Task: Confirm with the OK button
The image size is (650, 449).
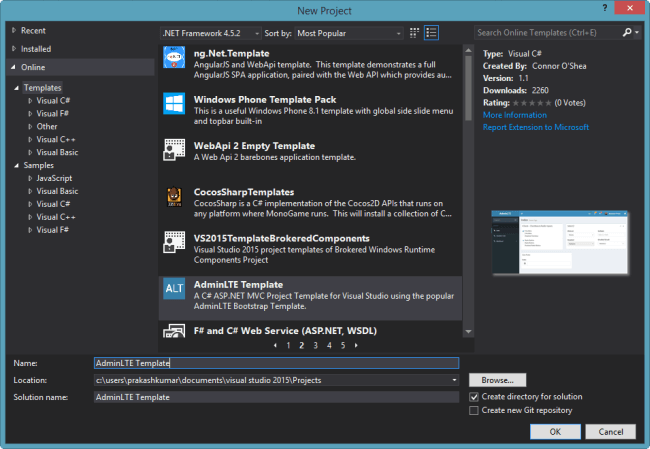Action: pyautogui.click(x=555, y=432)
